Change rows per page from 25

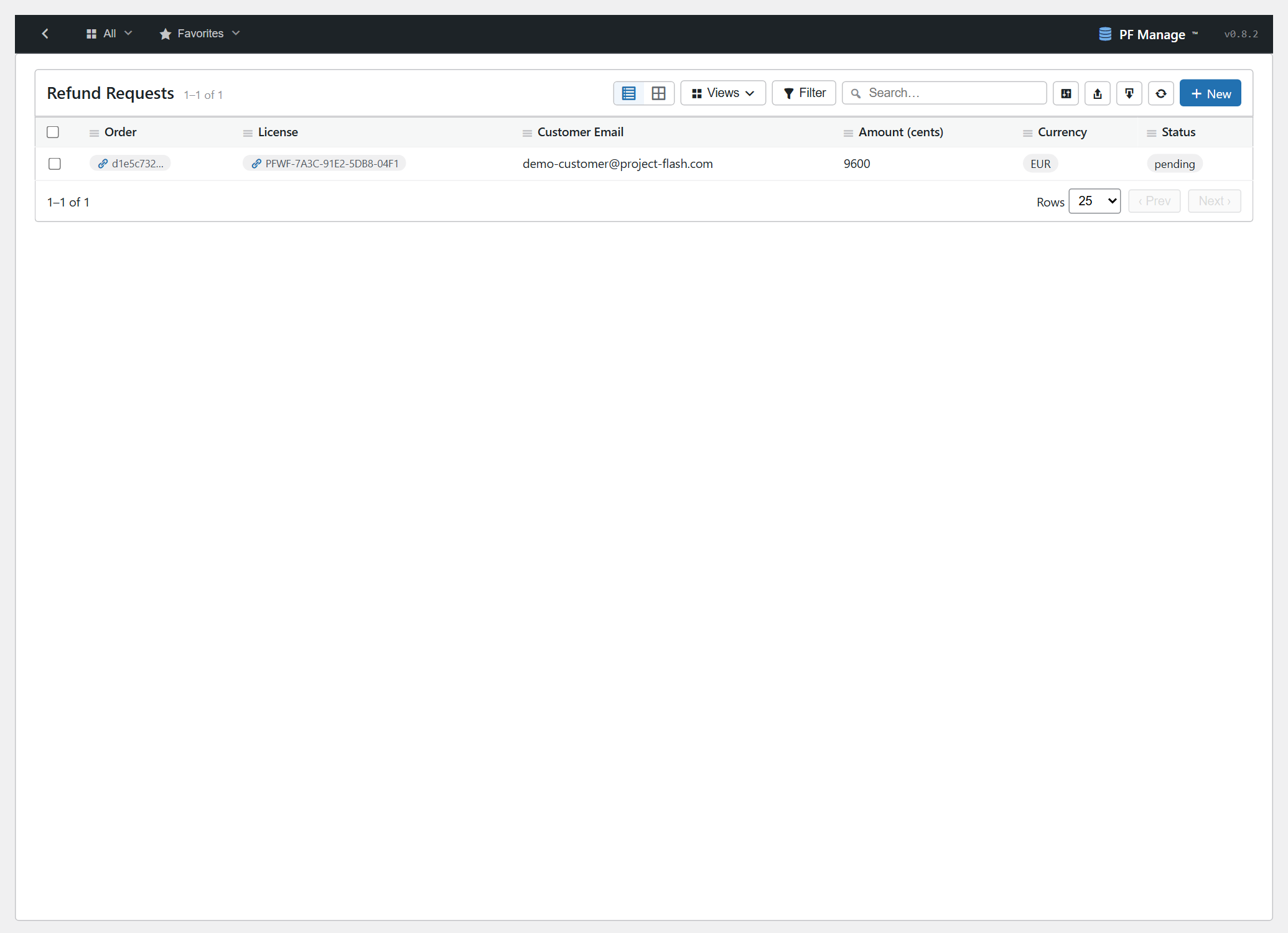click(1094, 201)
